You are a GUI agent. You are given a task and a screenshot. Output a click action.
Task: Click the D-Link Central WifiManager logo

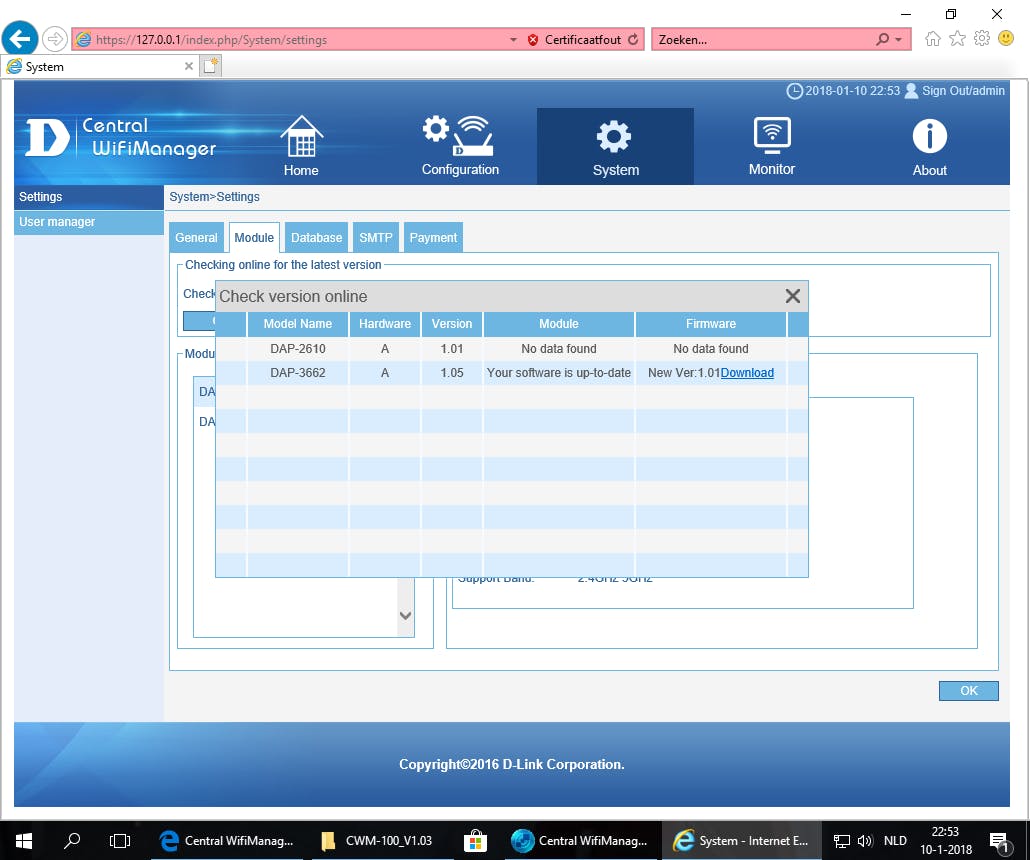coord(121,137)
